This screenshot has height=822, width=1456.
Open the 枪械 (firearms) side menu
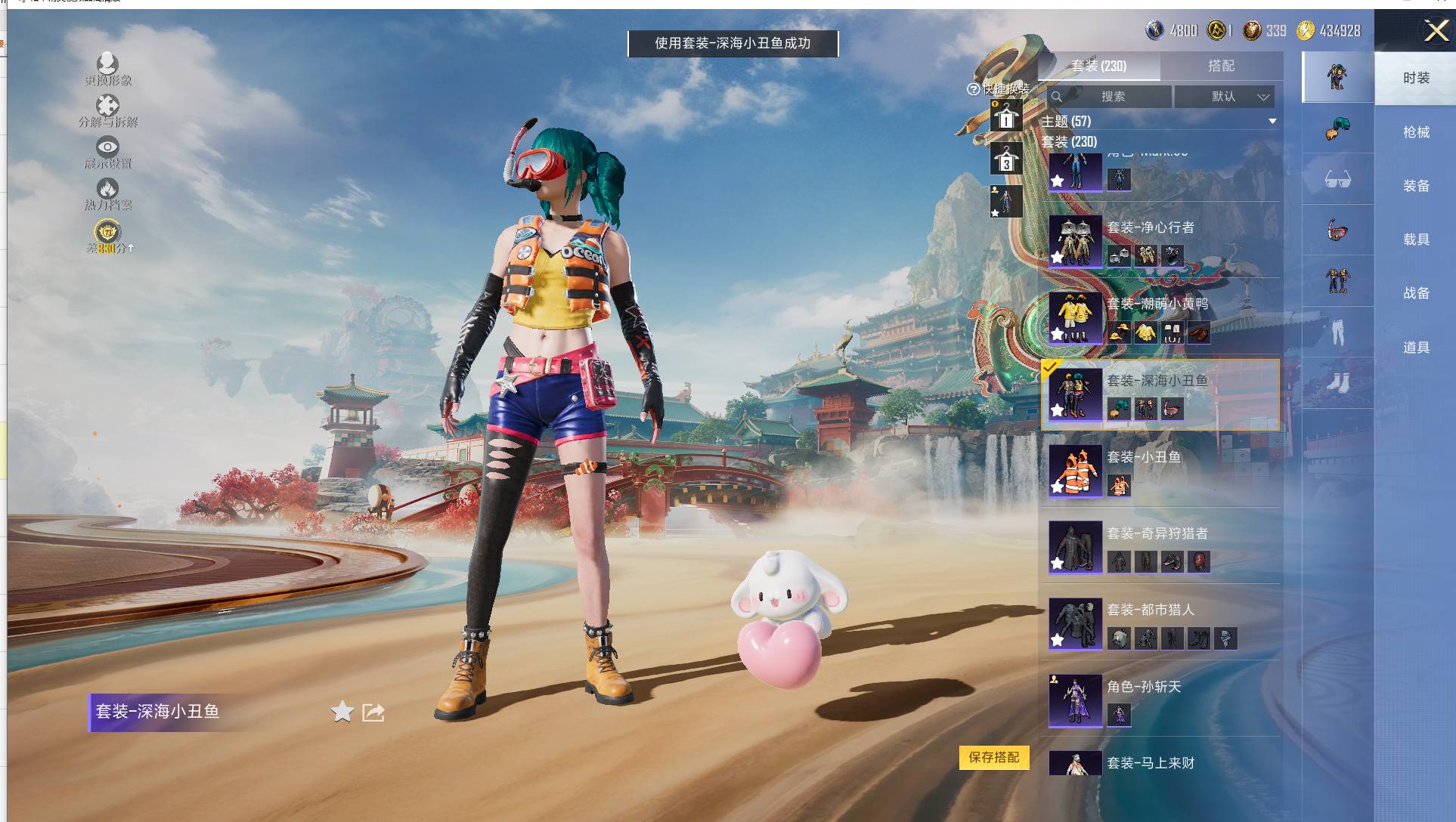1416,132
